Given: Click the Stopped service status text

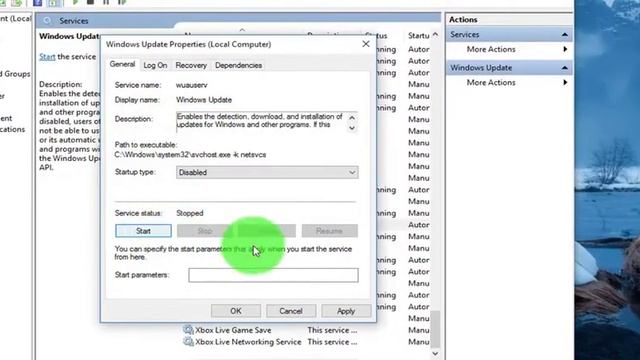Looking at the screenshot, I should coord(190,213).
